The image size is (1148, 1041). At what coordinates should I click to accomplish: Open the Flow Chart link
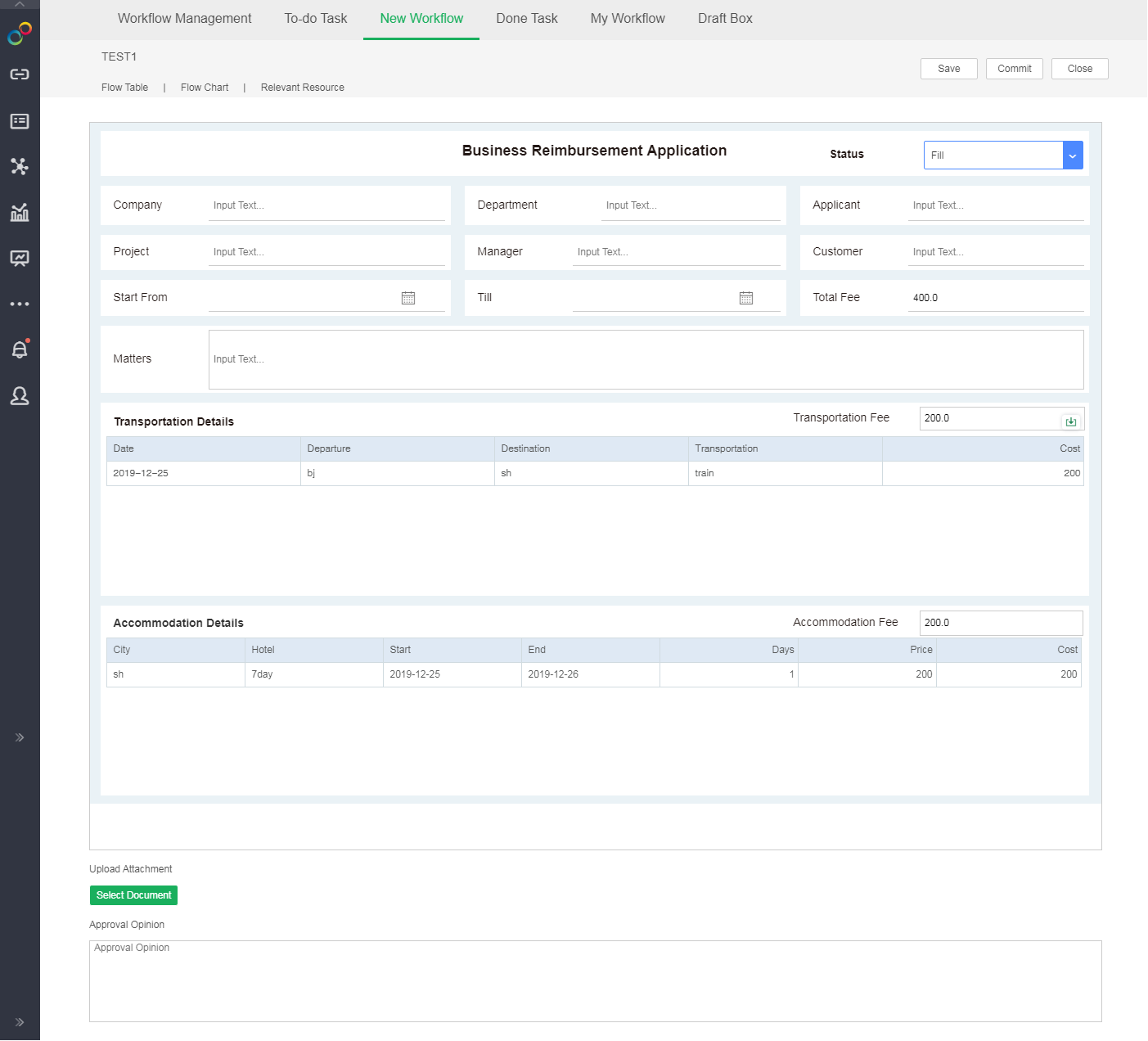205,88
